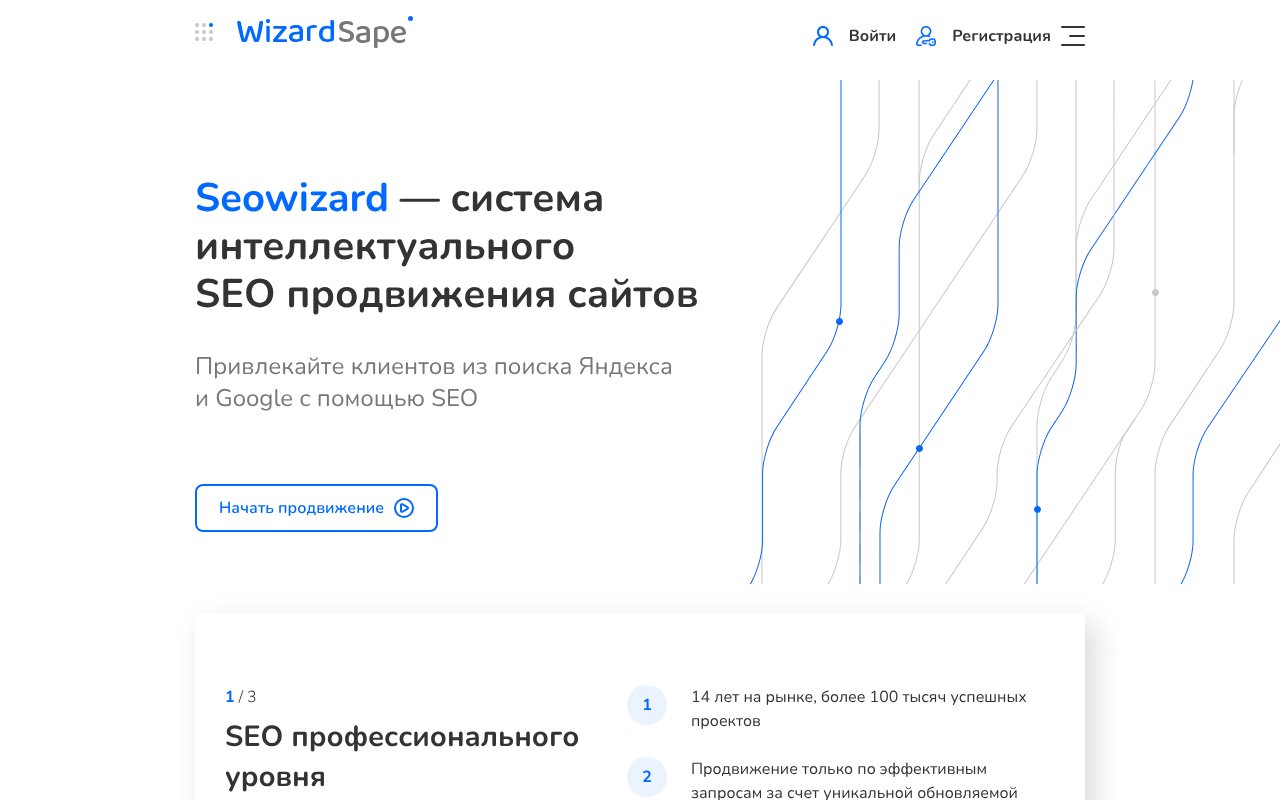This screenshot has width=1280, height=800.
Task: Click the 1 / 3 slide counter
Action: (239, 697)
